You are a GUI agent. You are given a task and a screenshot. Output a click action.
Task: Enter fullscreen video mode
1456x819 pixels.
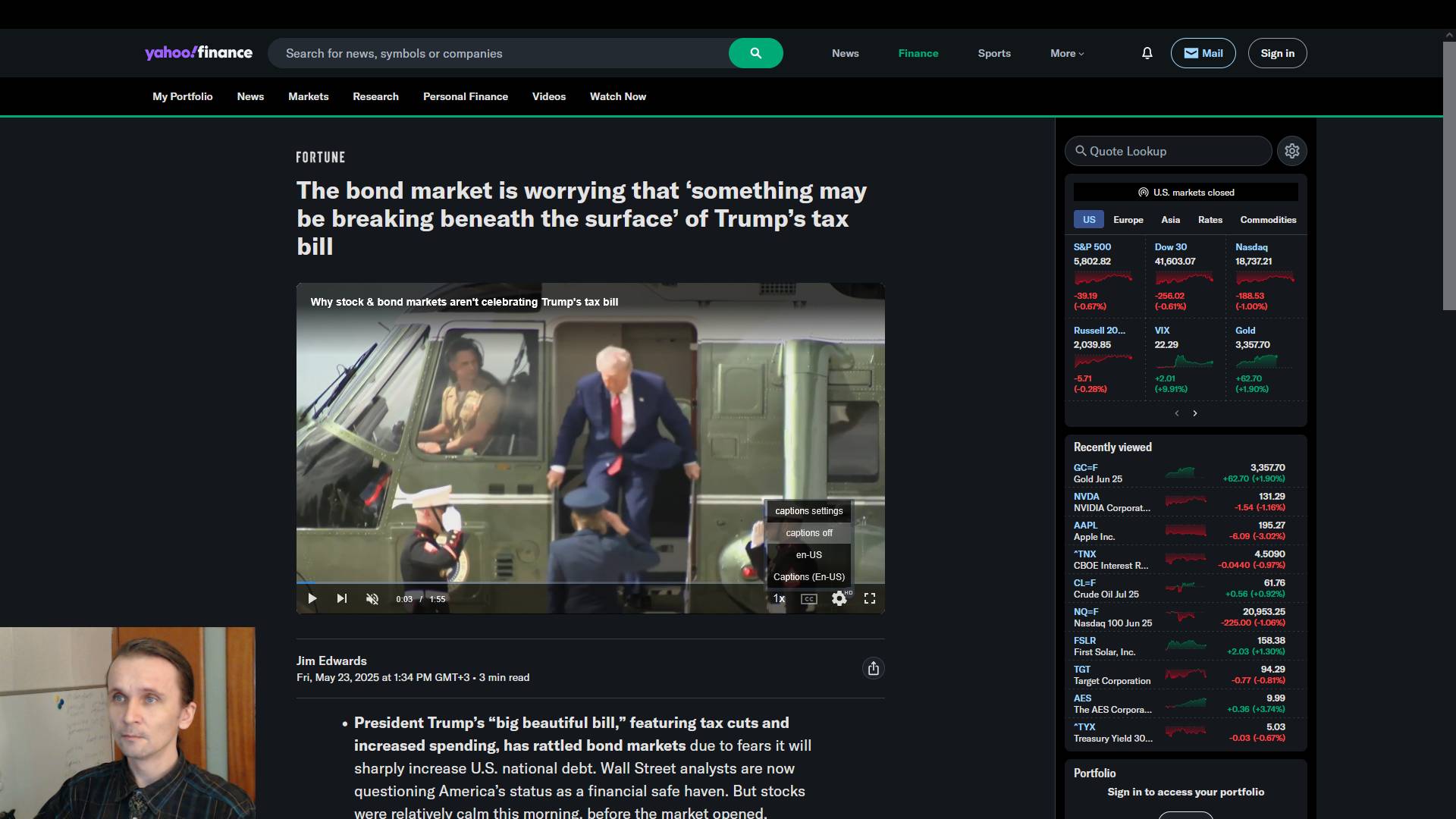[x=870, y=598]
